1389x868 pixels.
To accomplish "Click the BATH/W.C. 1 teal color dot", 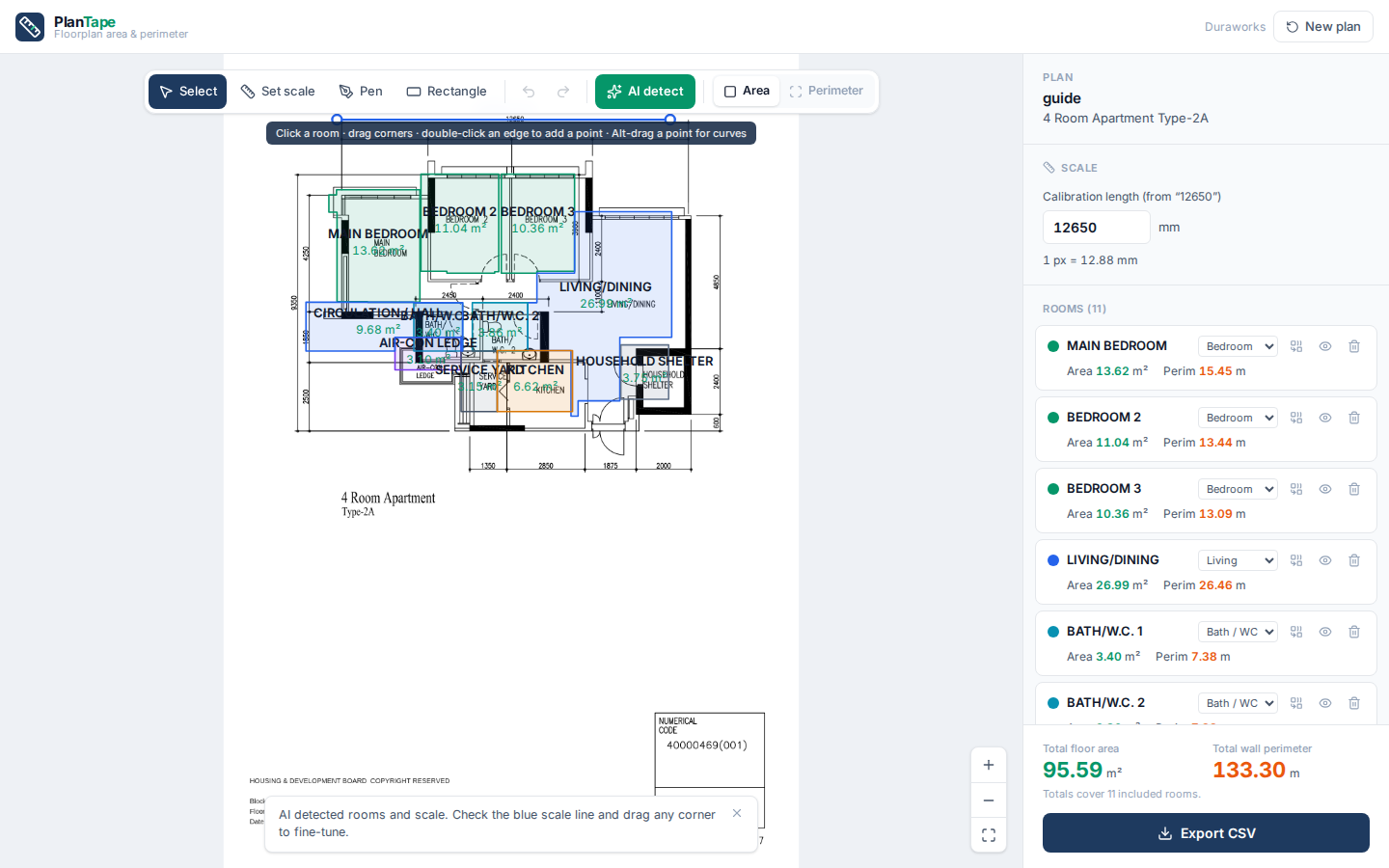I will pos(1053,632).
